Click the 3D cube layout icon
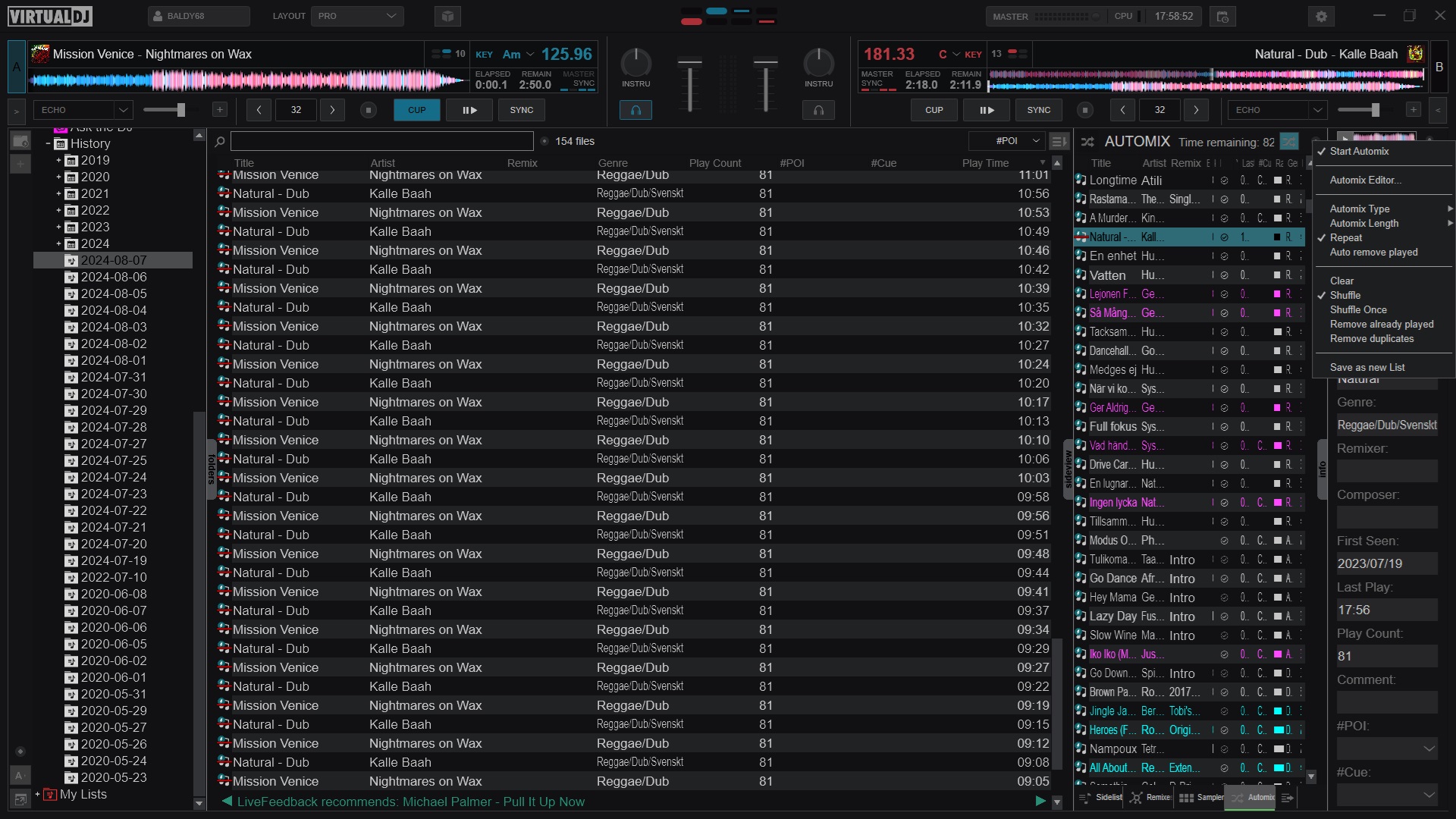 coord(447,16)
